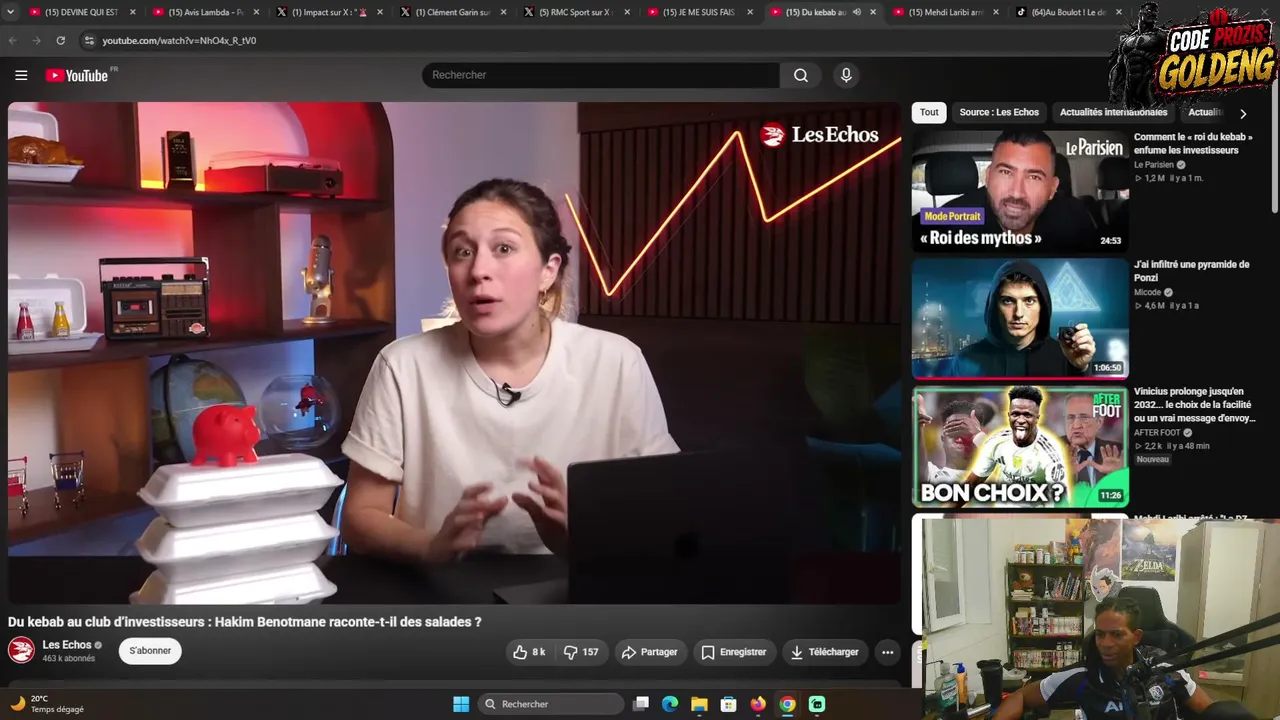This screenshot has height=720, width=1280.
Task: Start voice search with the microphone
Action: click(x=846, y=75)
